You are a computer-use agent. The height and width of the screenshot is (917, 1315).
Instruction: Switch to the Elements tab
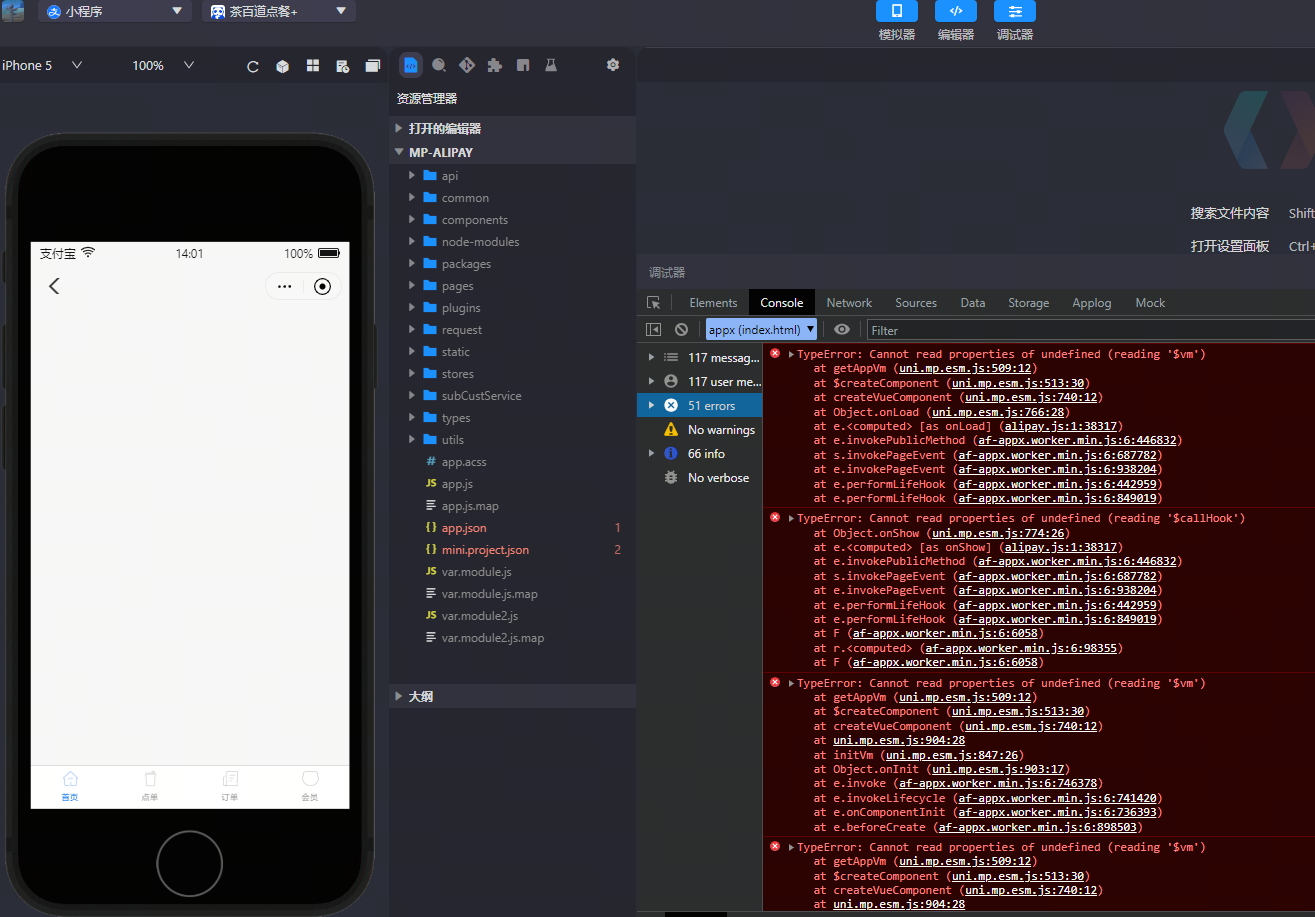click(x=713, y=303)
